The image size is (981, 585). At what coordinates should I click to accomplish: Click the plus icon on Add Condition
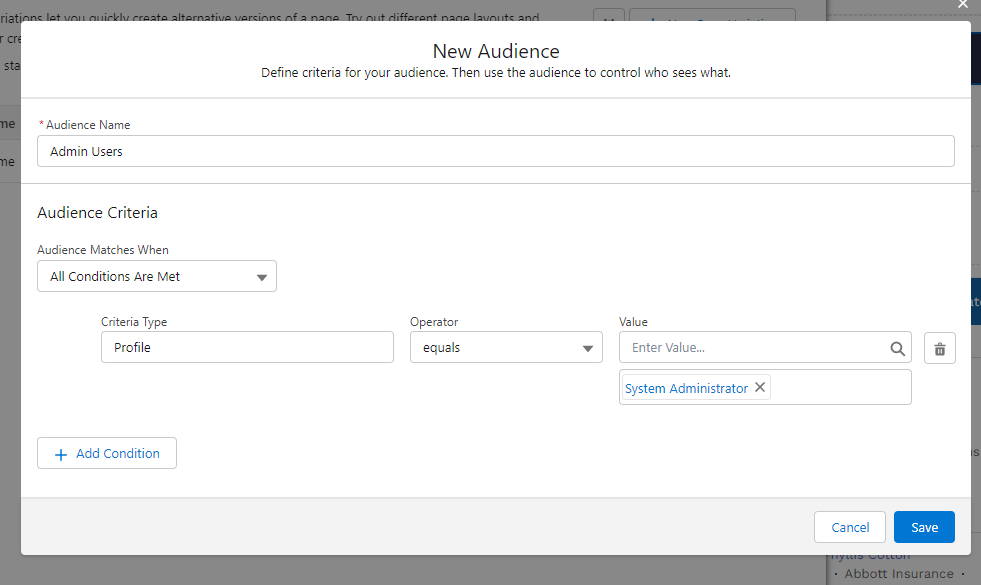pyautogui.click(x=63, y=453)
